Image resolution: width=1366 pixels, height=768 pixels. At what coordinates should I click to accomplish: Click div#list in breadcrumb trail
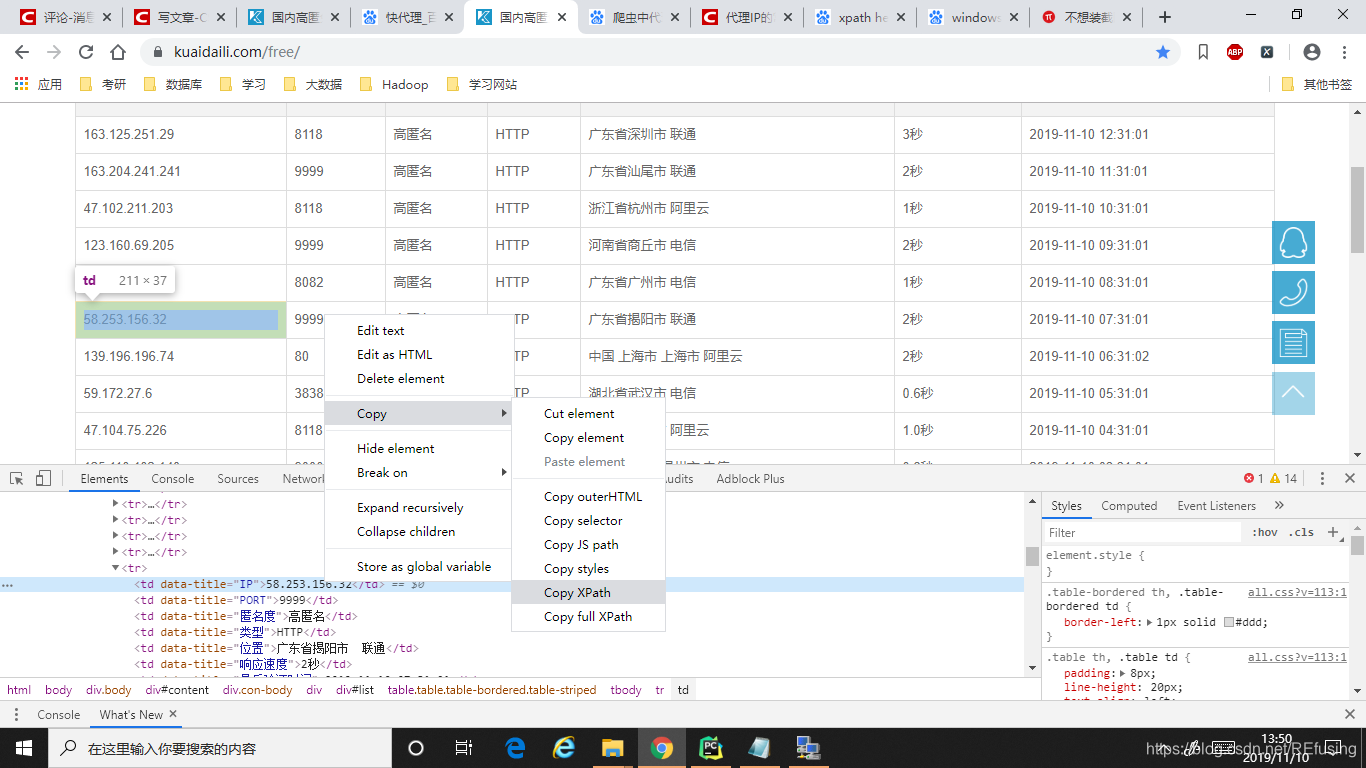point(354,690)
